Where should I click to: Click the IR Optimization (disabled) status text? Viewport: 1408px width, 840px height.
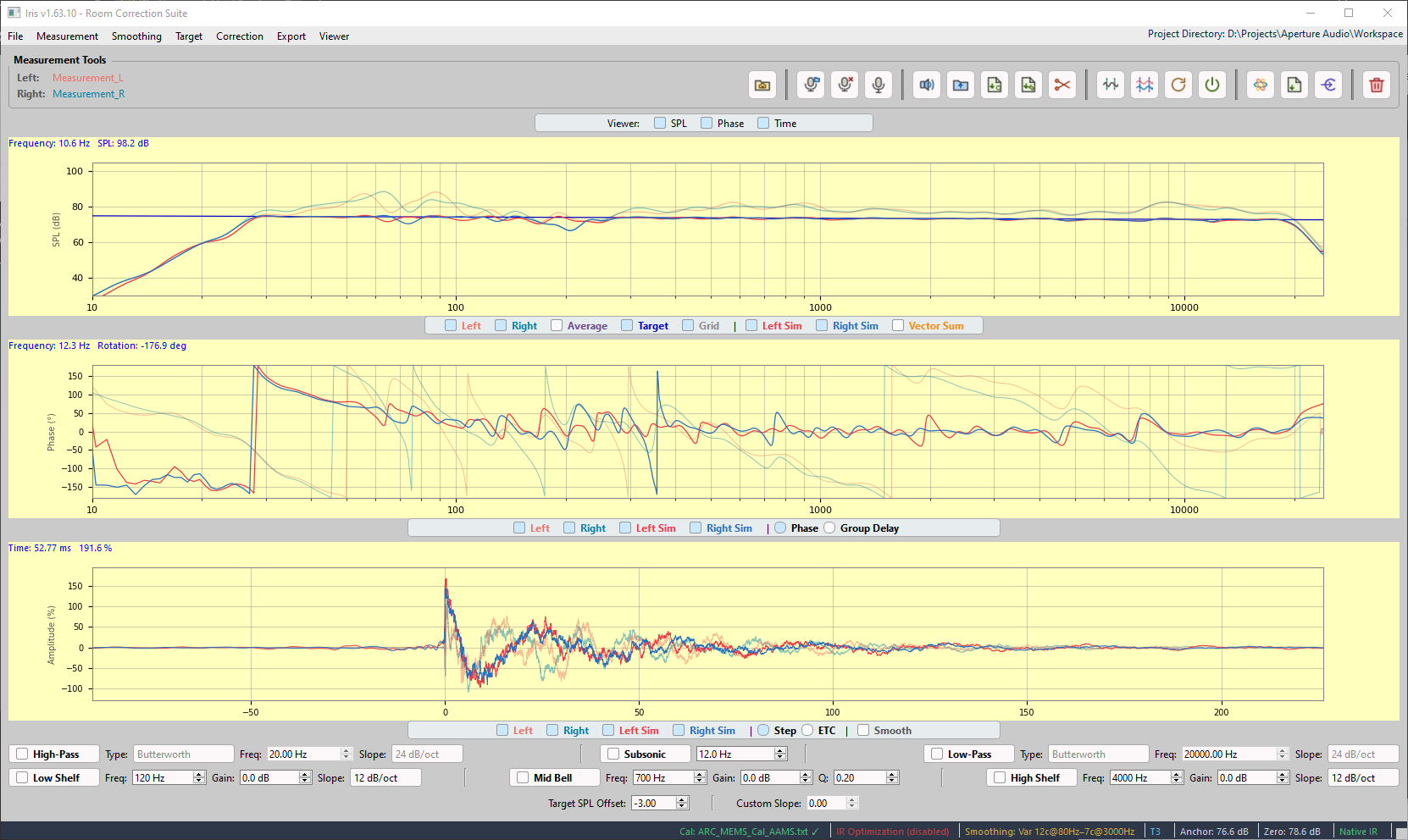(x=892, y=832)
